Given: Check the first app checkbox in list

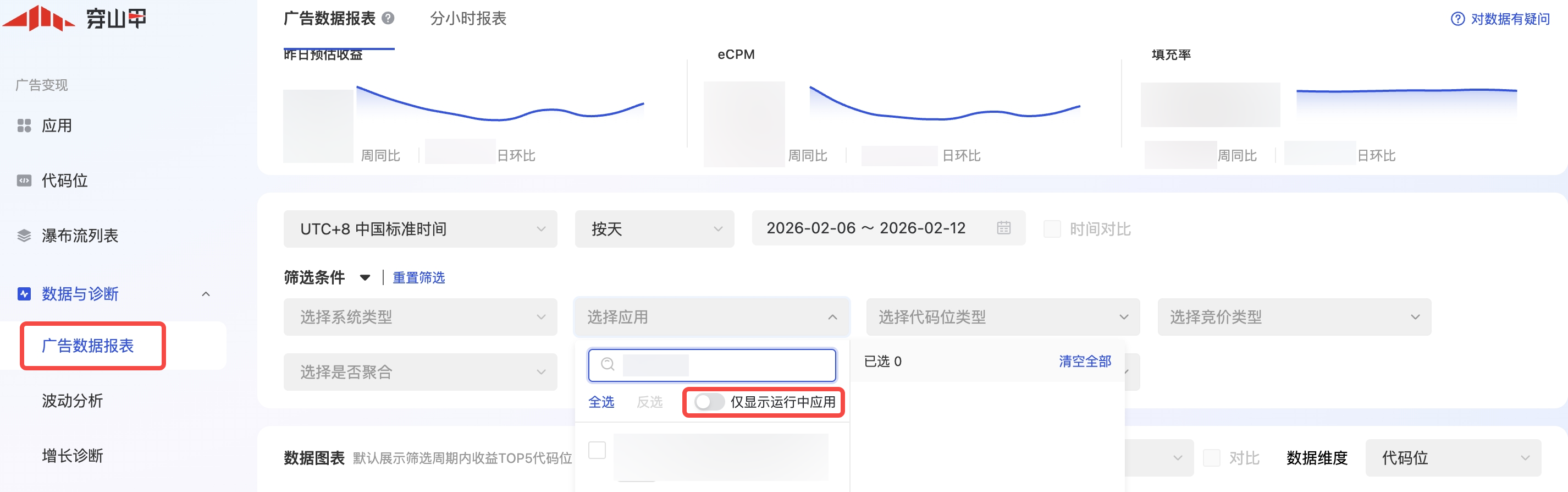Looking at the screenshot, I should pyautogui.click(x=597, y=450).
